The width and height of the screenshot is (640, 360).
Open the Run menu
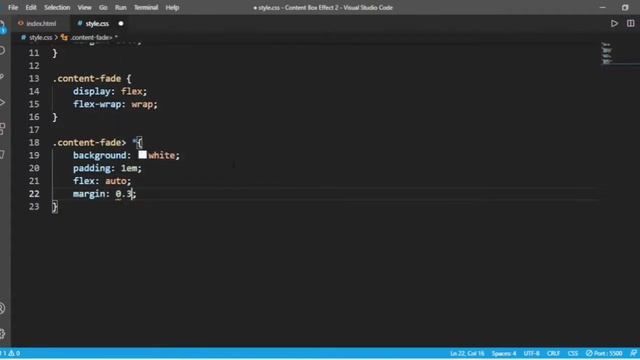[120, 8]
